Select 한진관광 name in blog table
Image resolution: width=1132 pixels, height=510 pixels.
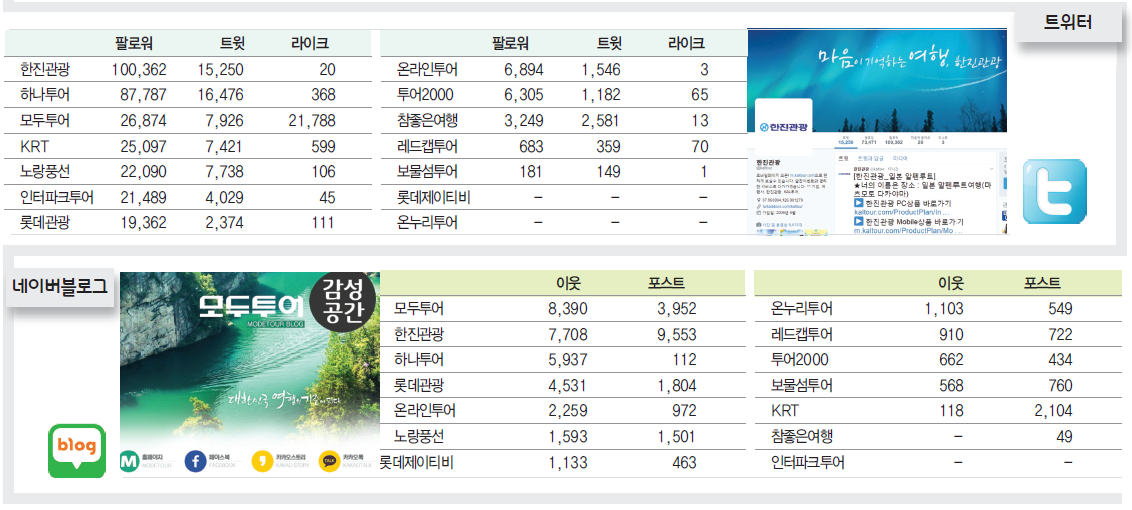pyautogui.click(x=419, y=334)
